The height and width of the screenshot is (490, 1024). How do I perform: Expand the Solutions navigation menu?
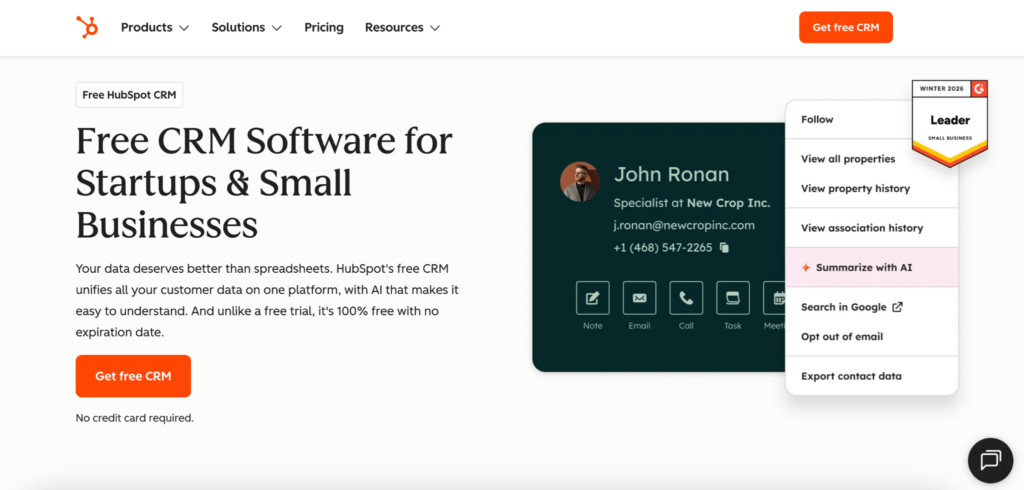pos(247,27)
